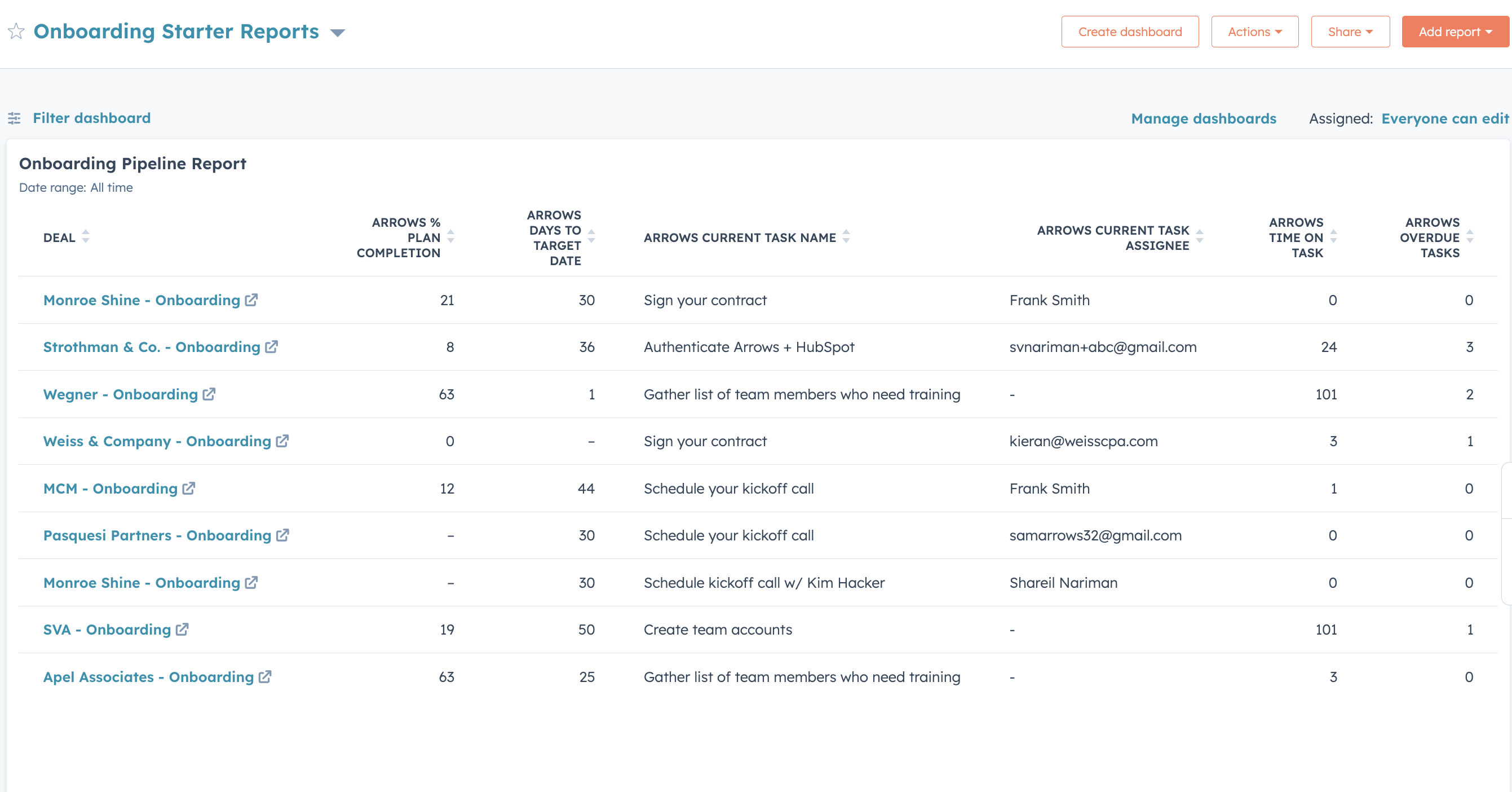Open the Actions dropdown

coord(1254,31)
